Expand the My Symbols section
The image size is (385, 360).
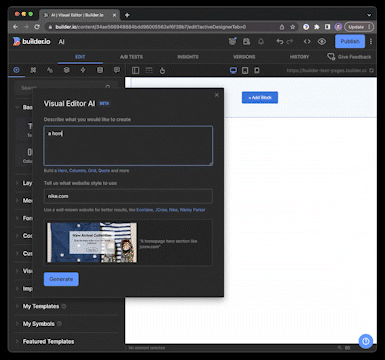(38, 324)
